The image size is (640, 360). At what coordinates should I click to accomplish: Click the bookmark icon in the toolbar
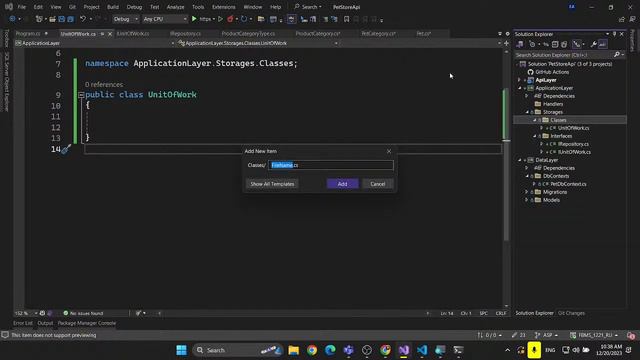point(347,19)
